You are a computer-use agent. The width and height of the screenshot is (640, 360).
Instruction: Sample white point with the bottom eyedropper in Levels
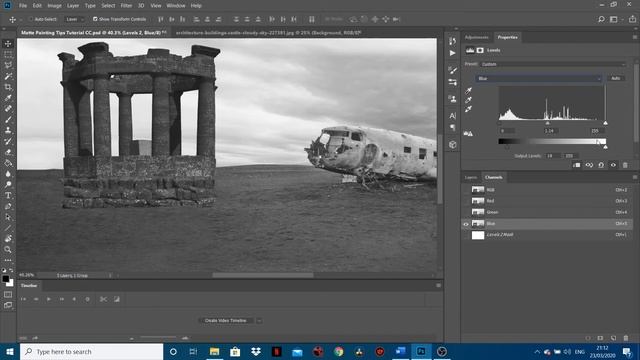[x=469, y=109]
